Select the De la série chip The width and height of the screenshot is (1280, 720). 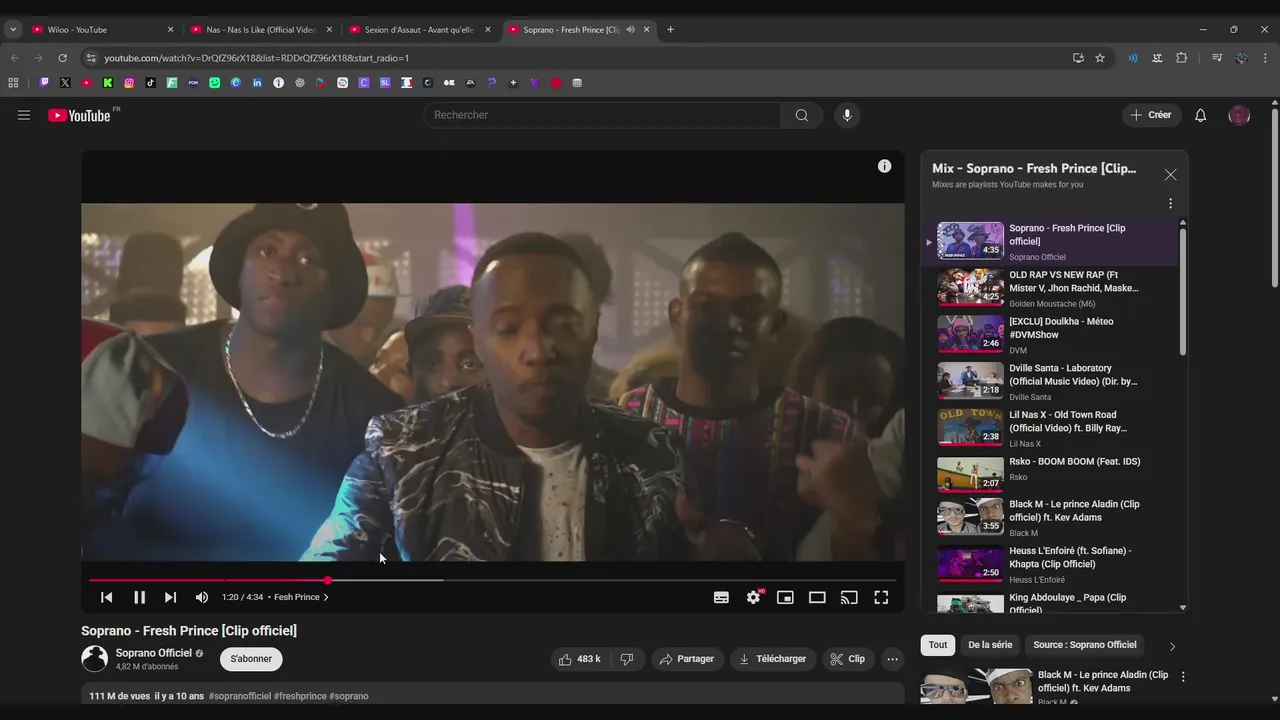click(x=990, y=645)
